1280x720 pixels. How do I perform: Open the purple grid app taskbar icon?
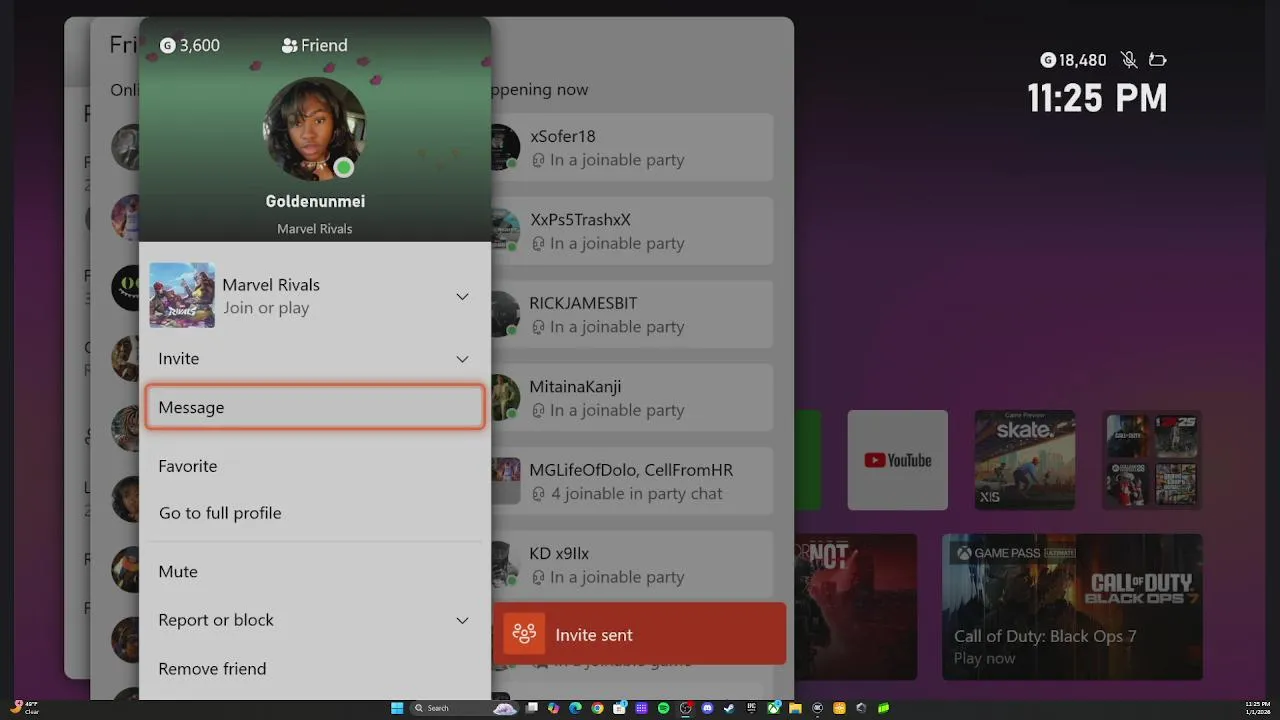tap(641, 708)
